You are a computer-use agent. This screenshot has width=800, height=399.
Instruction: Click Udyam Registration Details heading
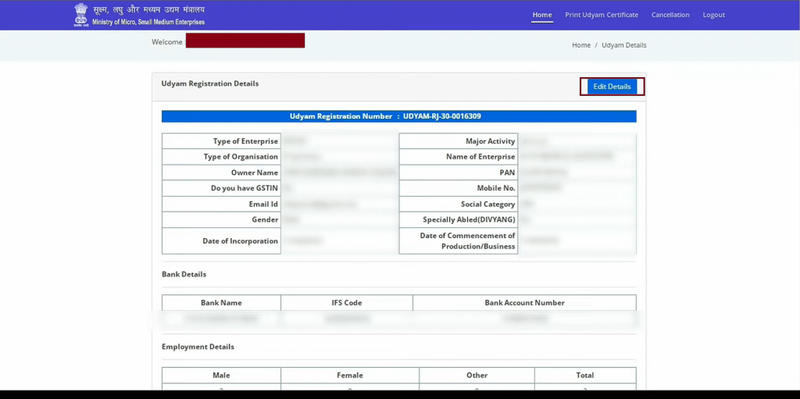tap(210, 83)
